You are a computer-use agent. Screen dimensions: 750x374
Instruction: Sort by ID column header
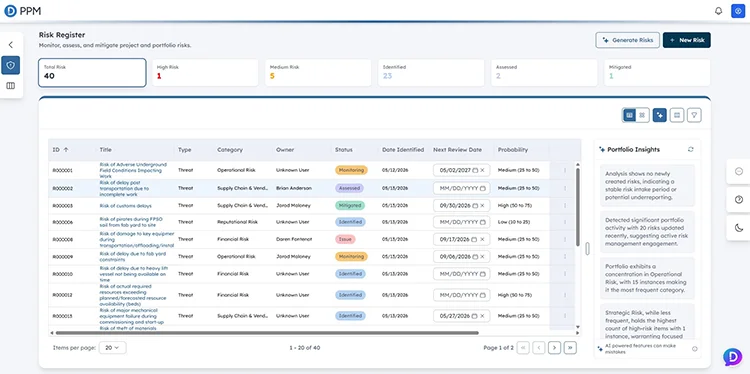pos(60,150)
